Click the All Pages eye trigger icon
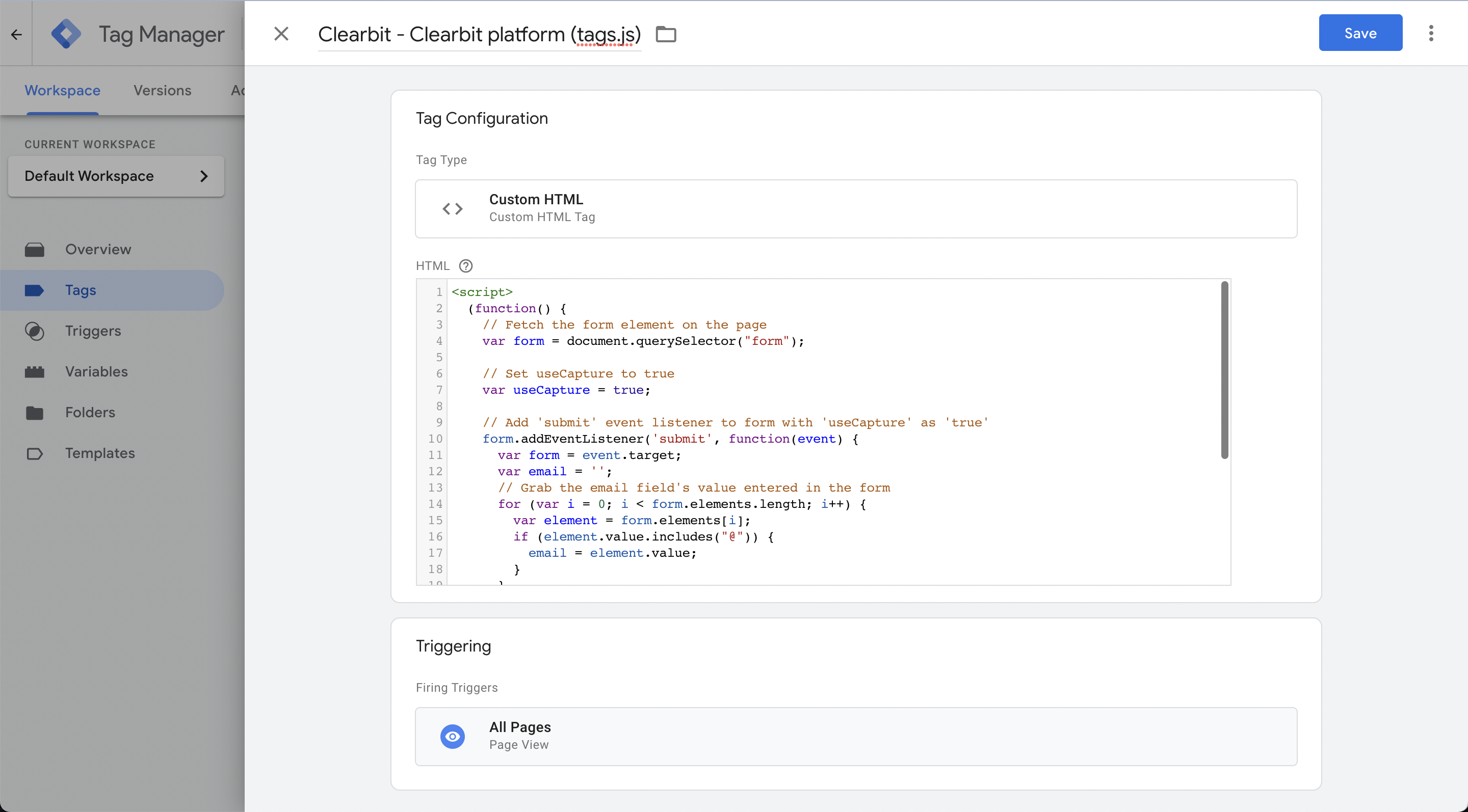The width and height of the screenshot is (1468, 812). pos(453,736)
